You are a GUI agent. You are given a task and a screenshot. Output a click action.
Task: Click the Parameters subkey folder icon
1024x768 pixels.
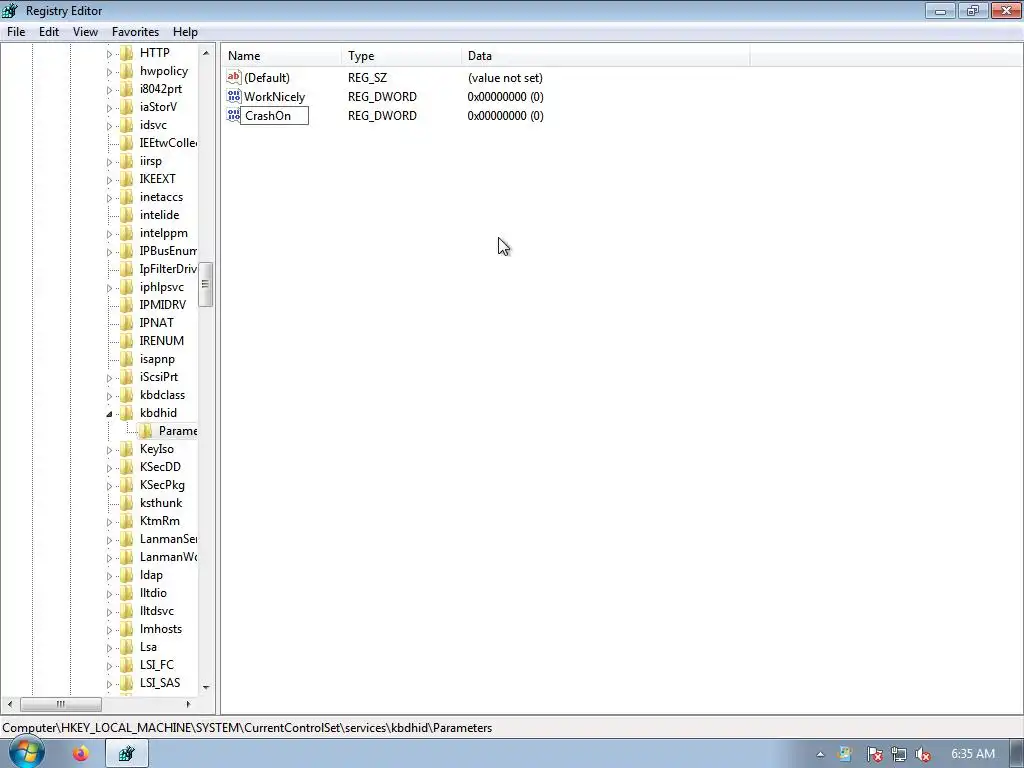[x=146, y=431]
